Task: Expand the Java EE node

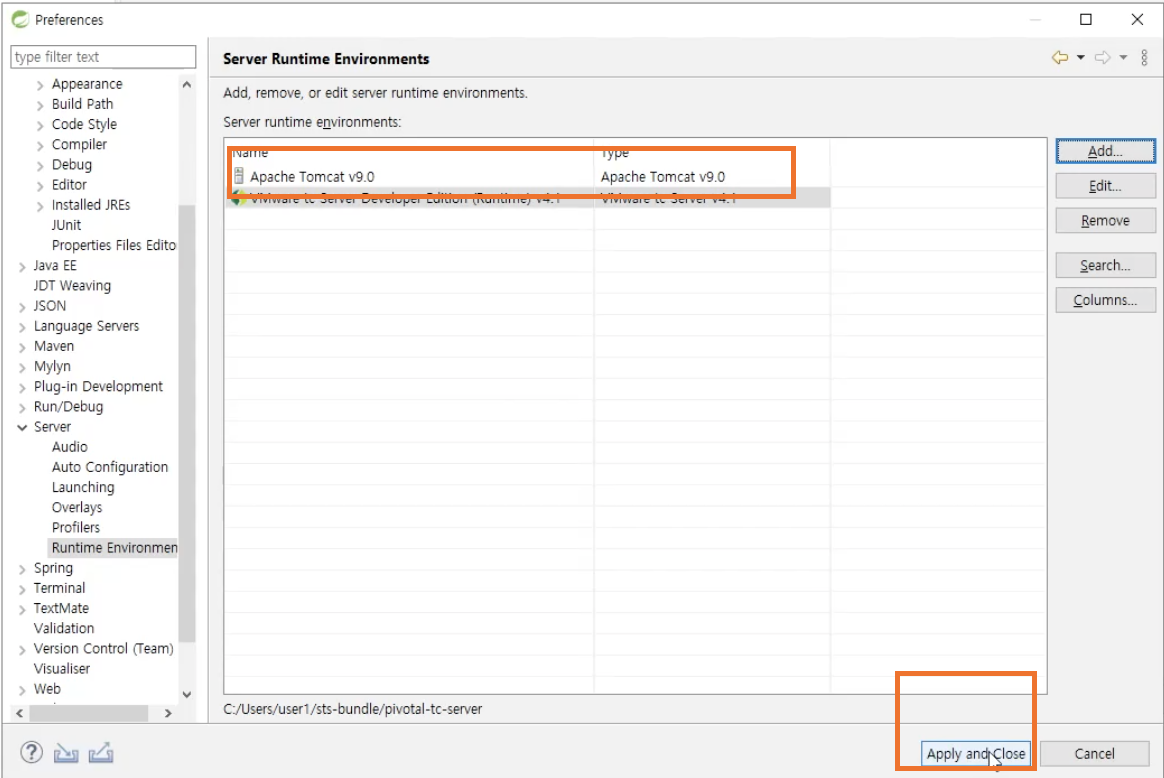Action: (x=22, y=266)
